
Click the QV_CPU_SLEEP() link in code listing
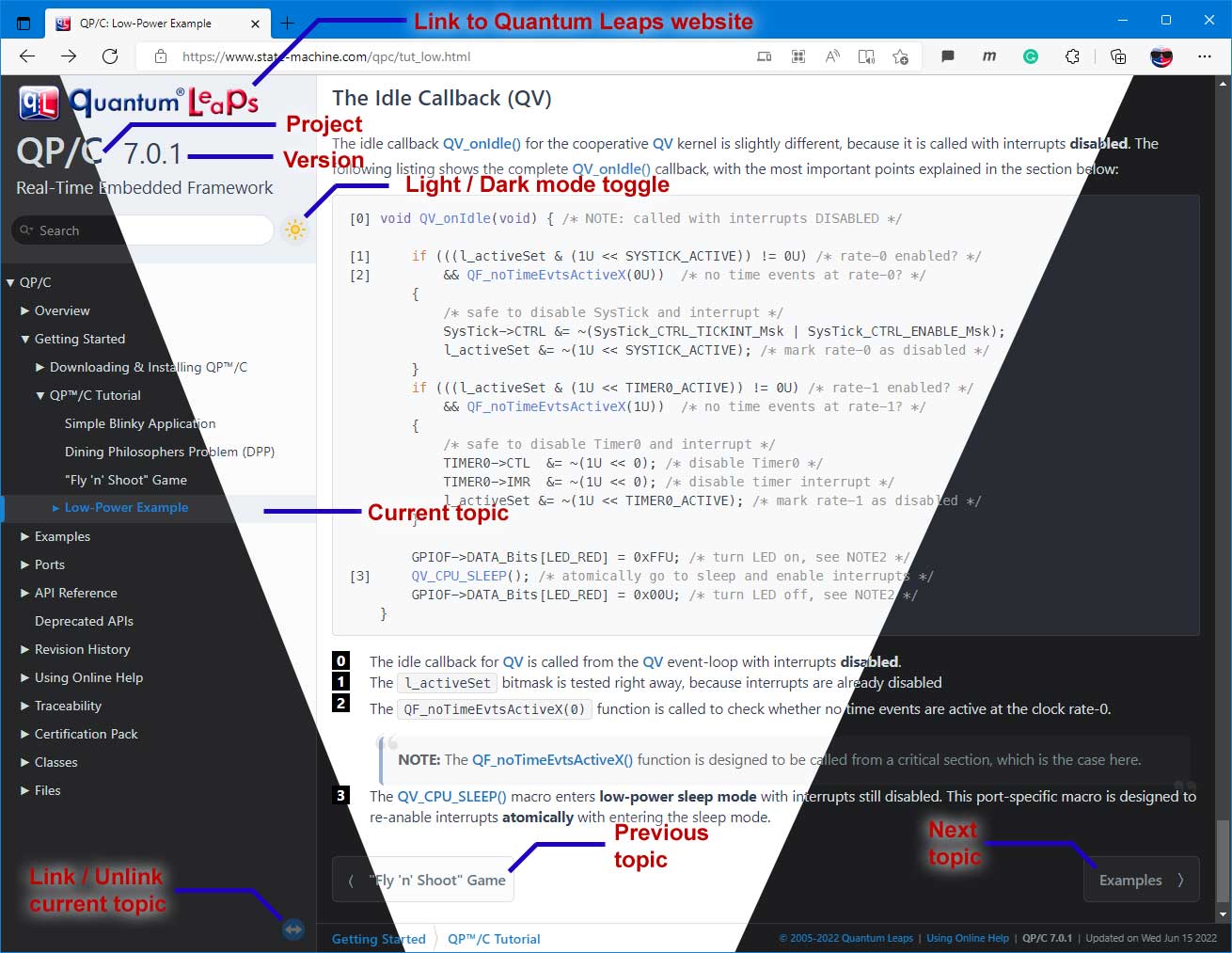(470, 576)
